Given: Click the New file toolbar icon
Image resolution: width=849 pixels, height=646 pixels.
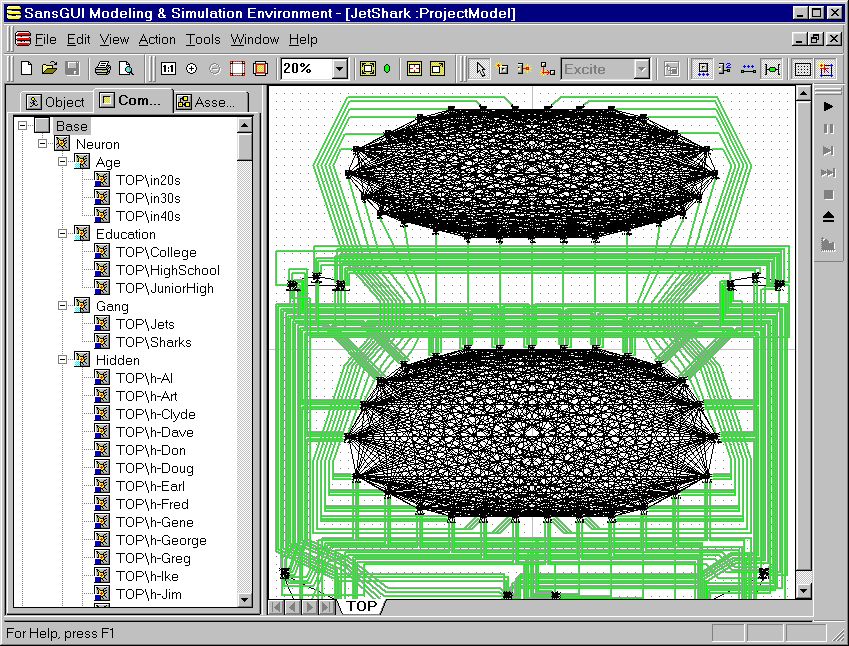Looking at the screenshot, I should pyautogui.click(x=27, y=69).
